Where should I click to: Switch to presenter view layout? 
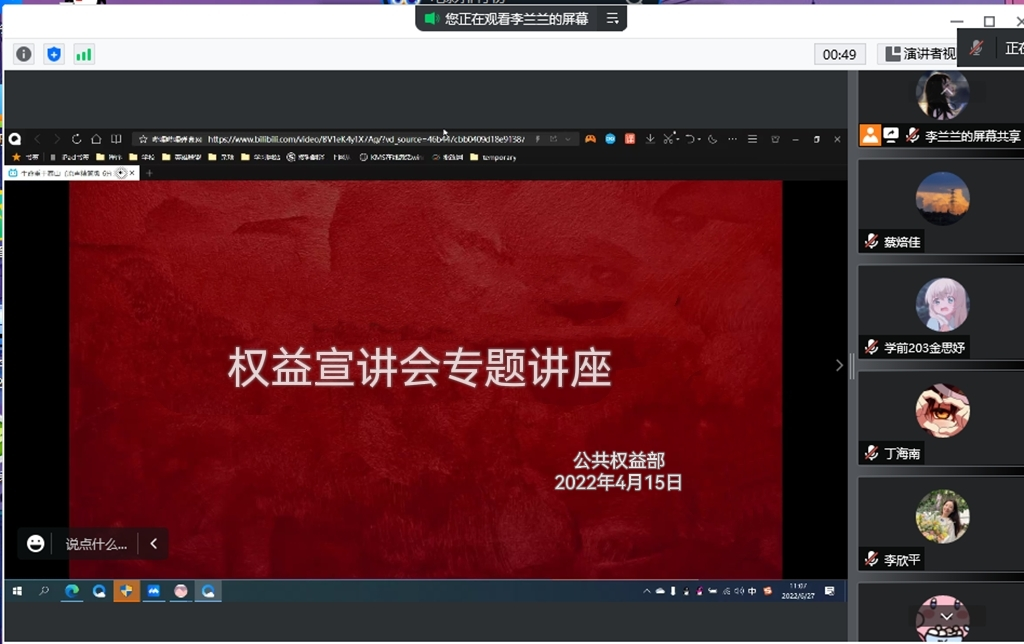(x=920, y=54)
